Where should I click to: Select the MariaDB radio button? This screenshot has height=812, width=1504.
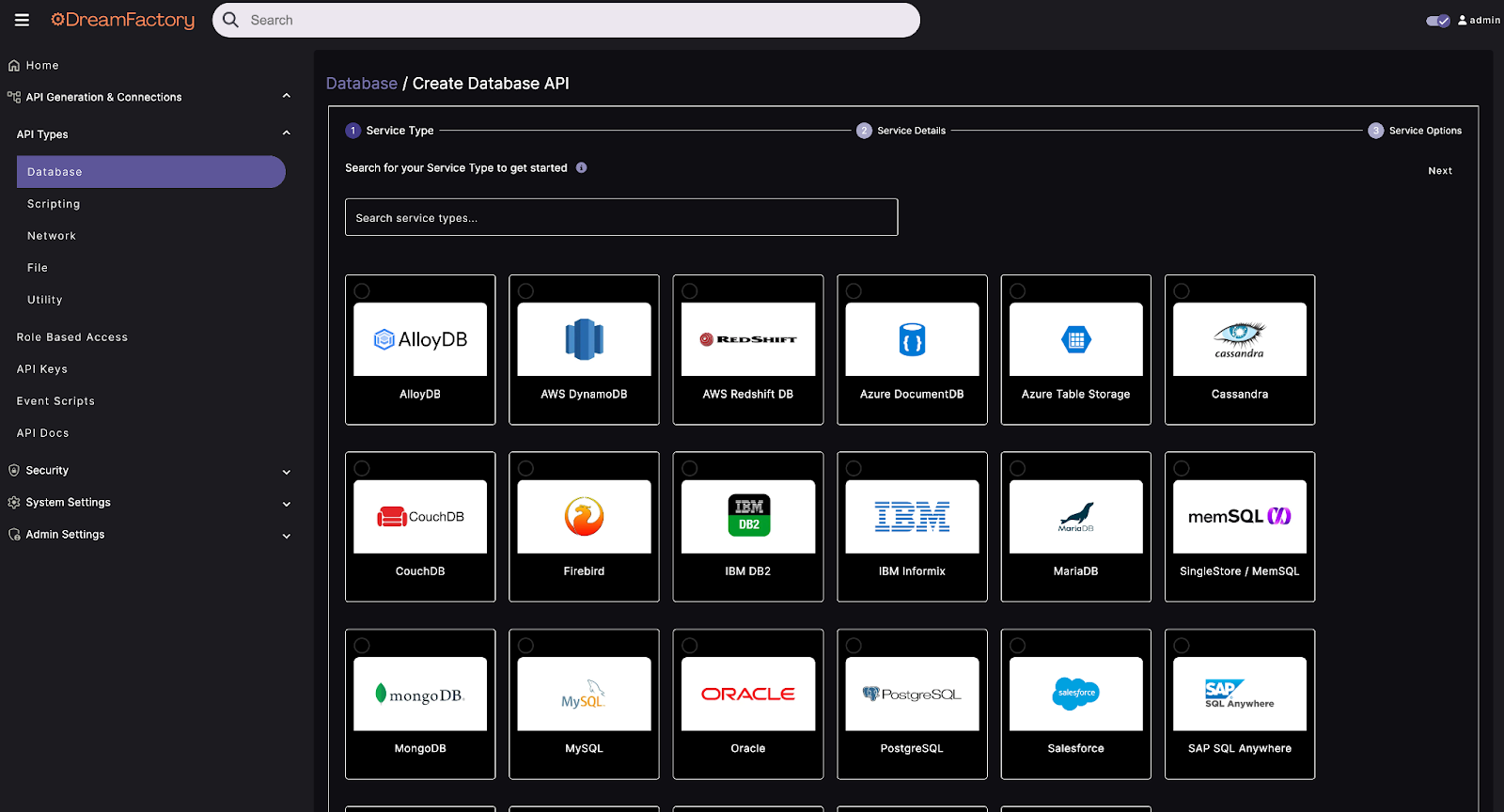(x=1017, y=468)
